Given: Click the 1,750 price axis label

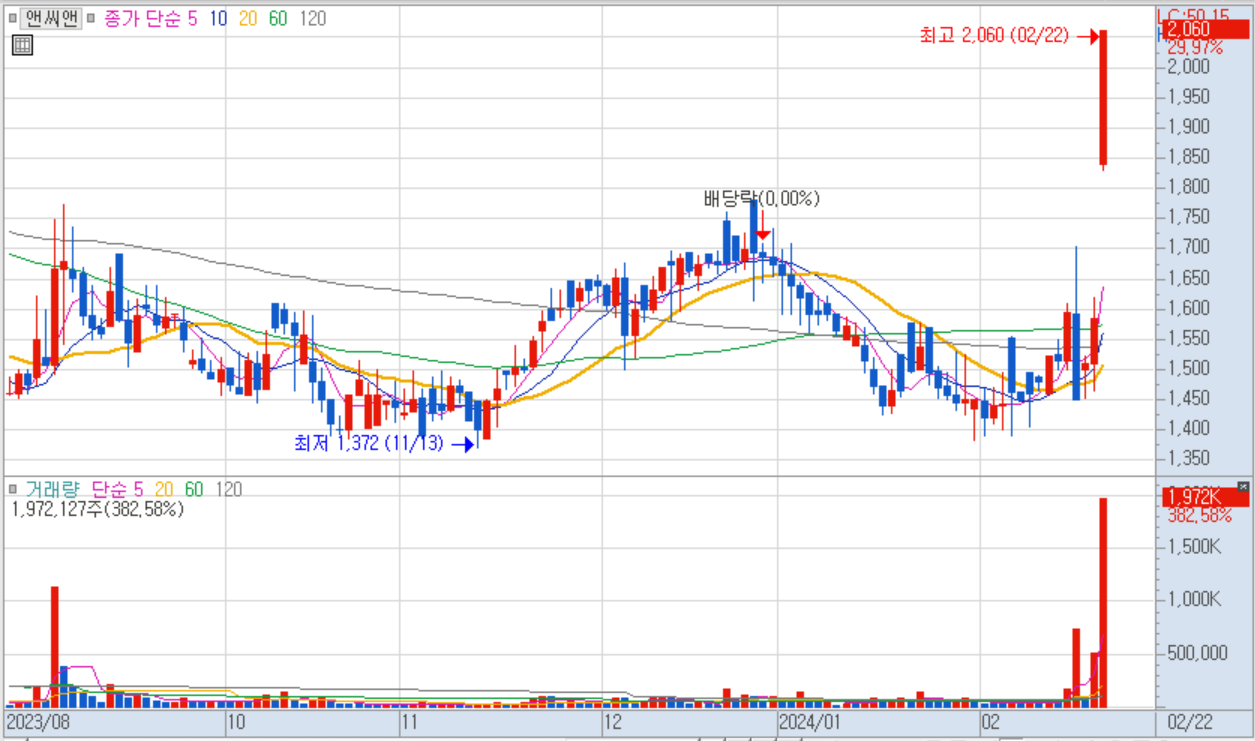Looking at the screenshot, I should pyautogui.click(x=1188, y=217).
